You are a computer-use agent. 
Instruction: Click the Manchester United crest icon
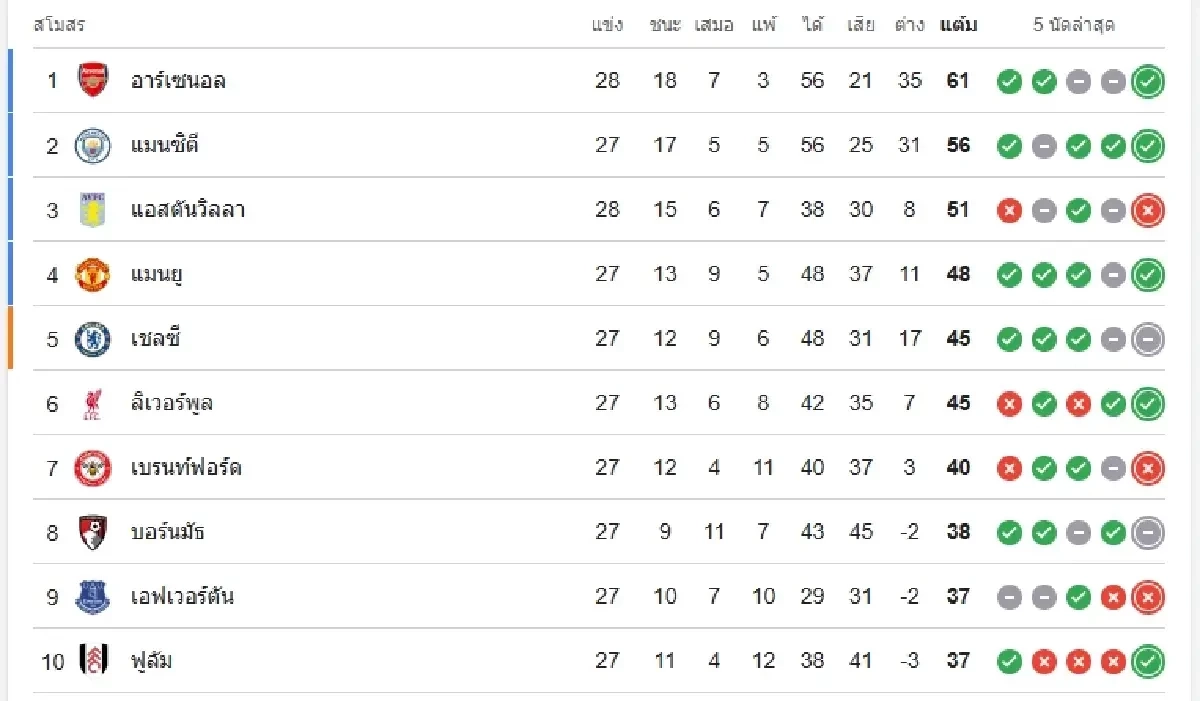pos(93,274)
